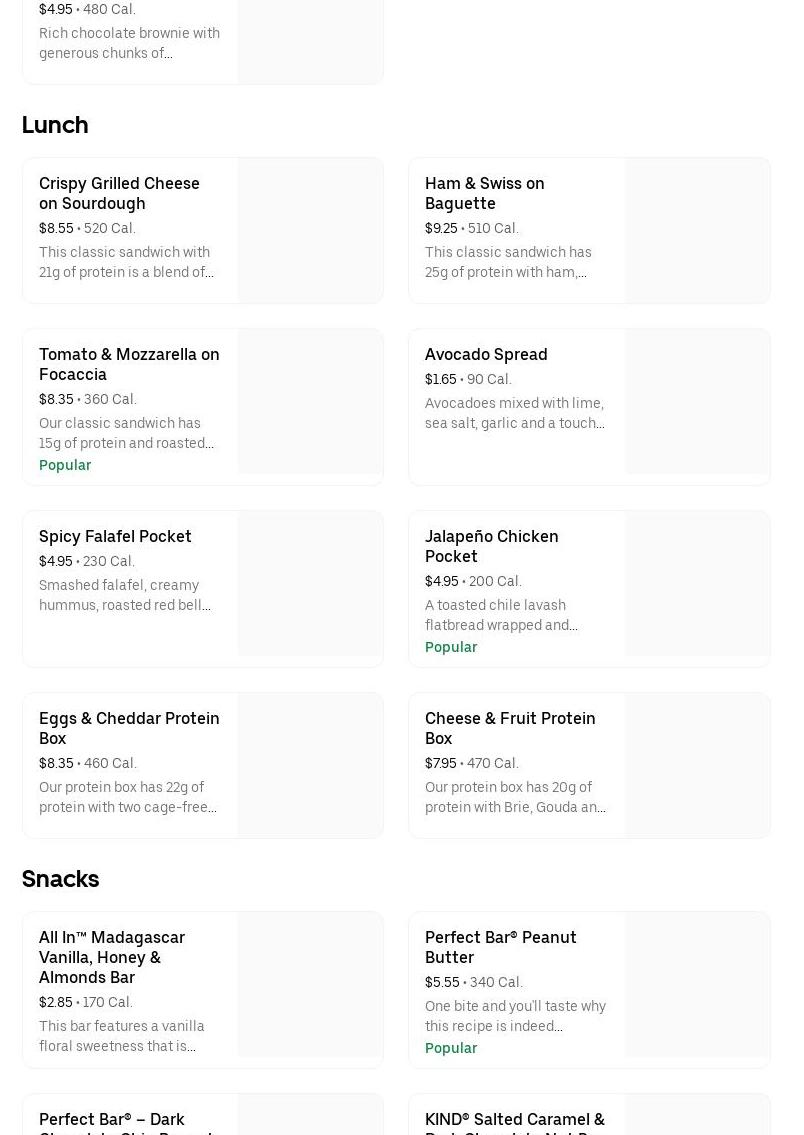Image resolution: width=804 pixels, height=1135 pixels.
Task: View the Cheese & Fruit Protein Box
Action: tap(516, 765)
